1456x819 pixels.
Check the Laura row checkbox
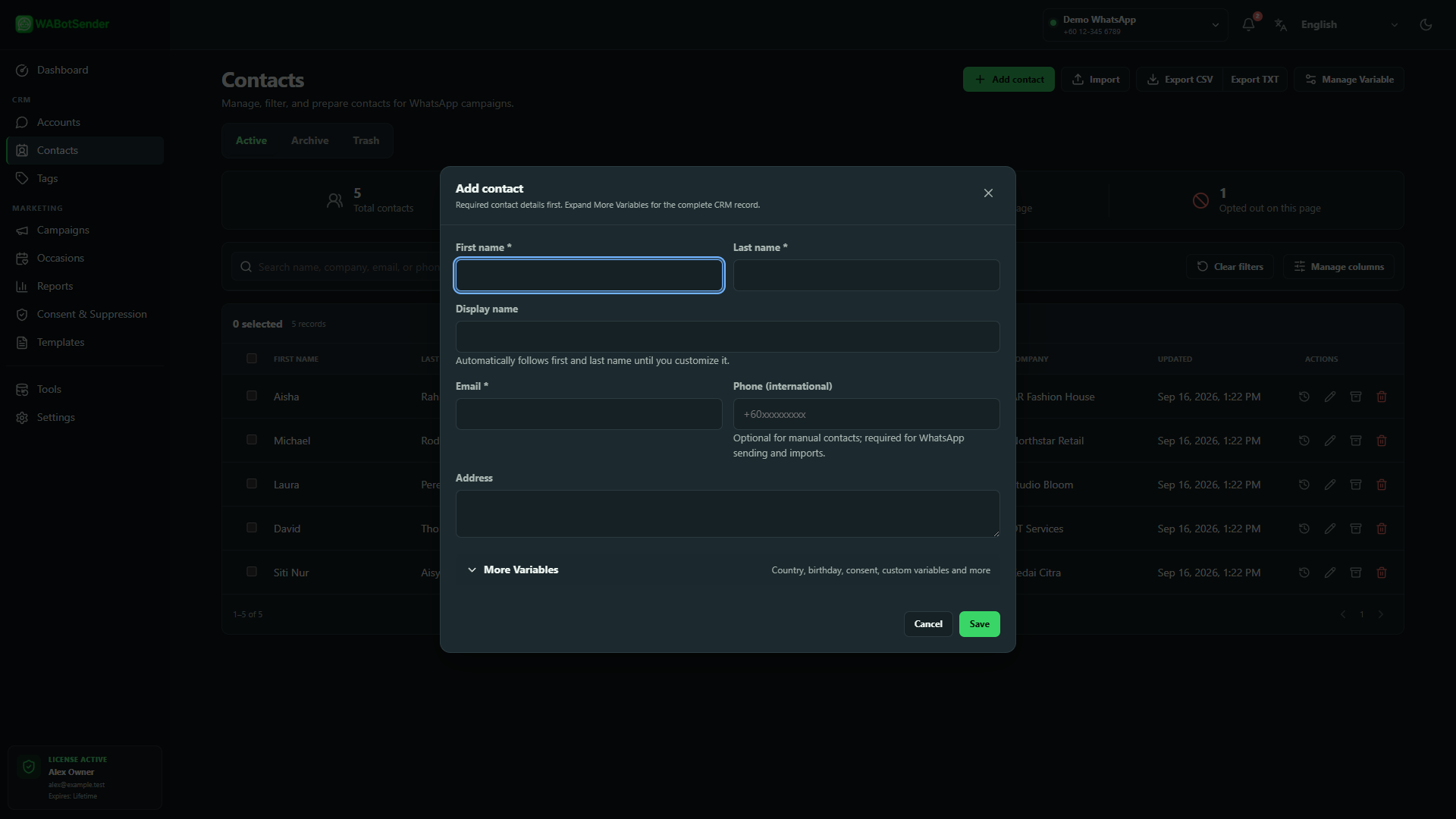(252, 484)
